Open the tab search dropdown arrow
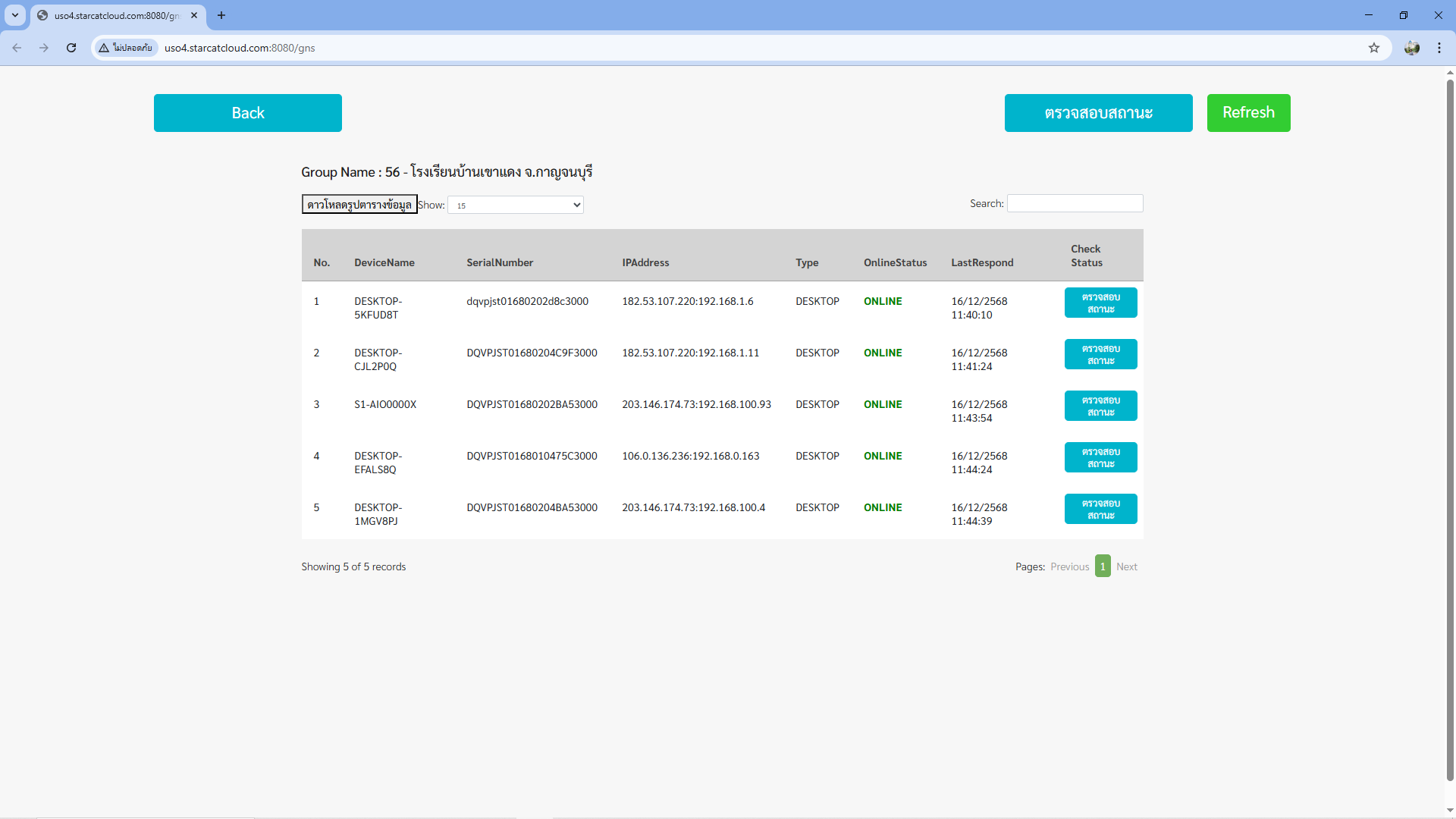The width and height of the screenshot is (1456, 819). point(15,15)
